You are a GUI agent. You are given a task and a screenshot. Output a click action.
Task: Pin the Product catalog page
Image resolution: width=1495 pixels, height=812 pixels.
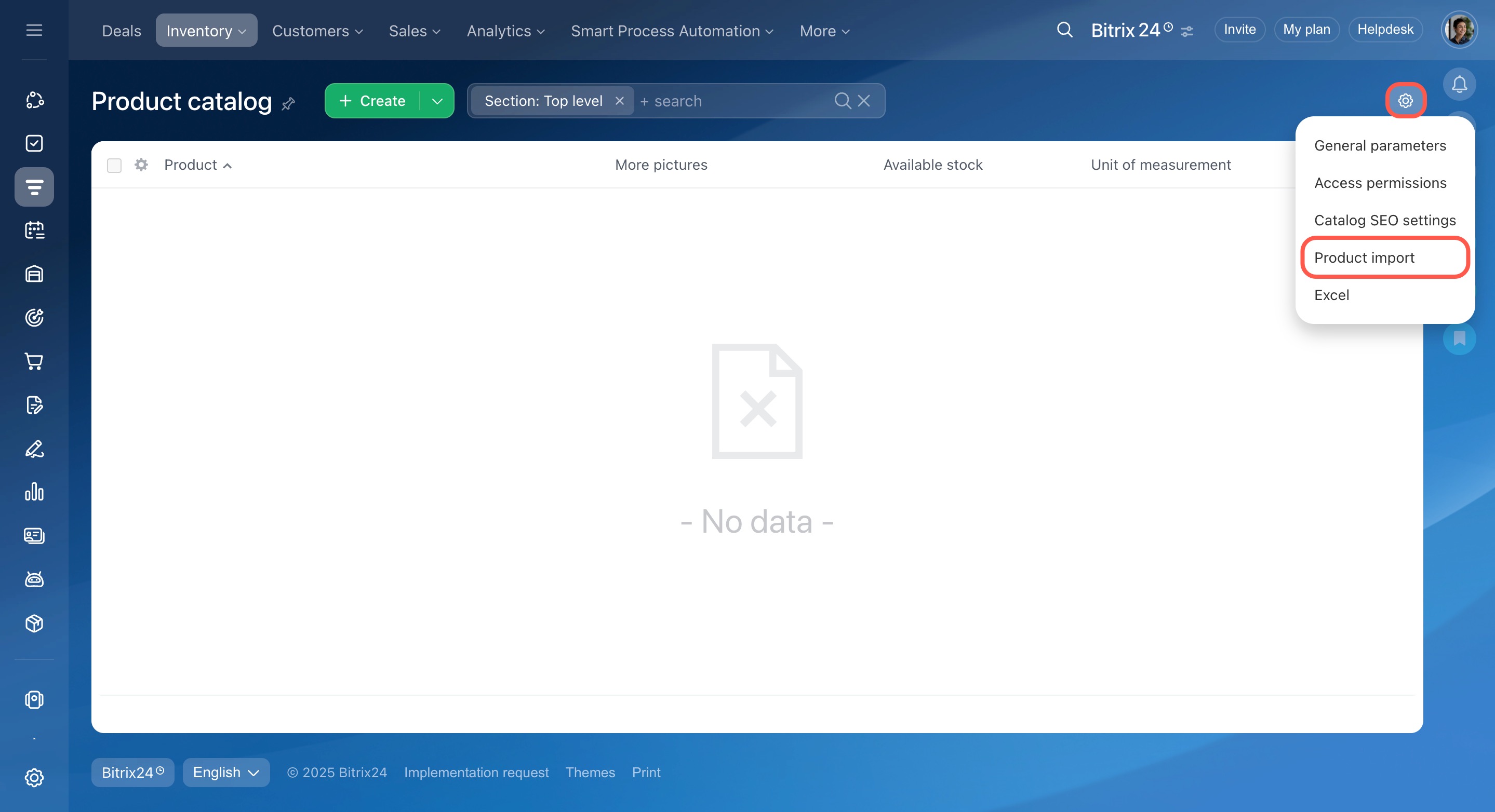tap(288, 104)
